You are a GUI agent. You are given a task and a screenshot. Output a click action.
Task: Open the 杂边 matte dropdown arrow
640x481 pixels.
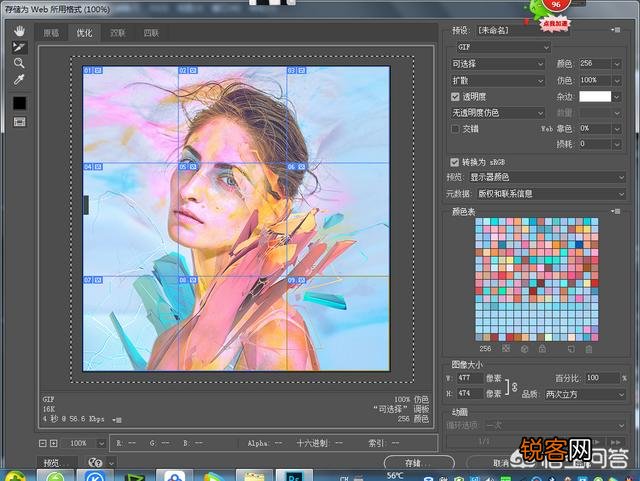[616, 97]
